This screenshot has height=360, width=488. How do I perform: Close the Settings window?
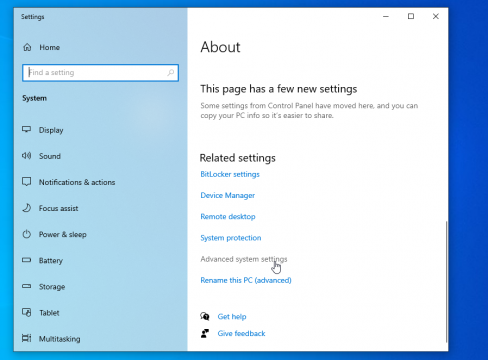[x=436, y=16]
